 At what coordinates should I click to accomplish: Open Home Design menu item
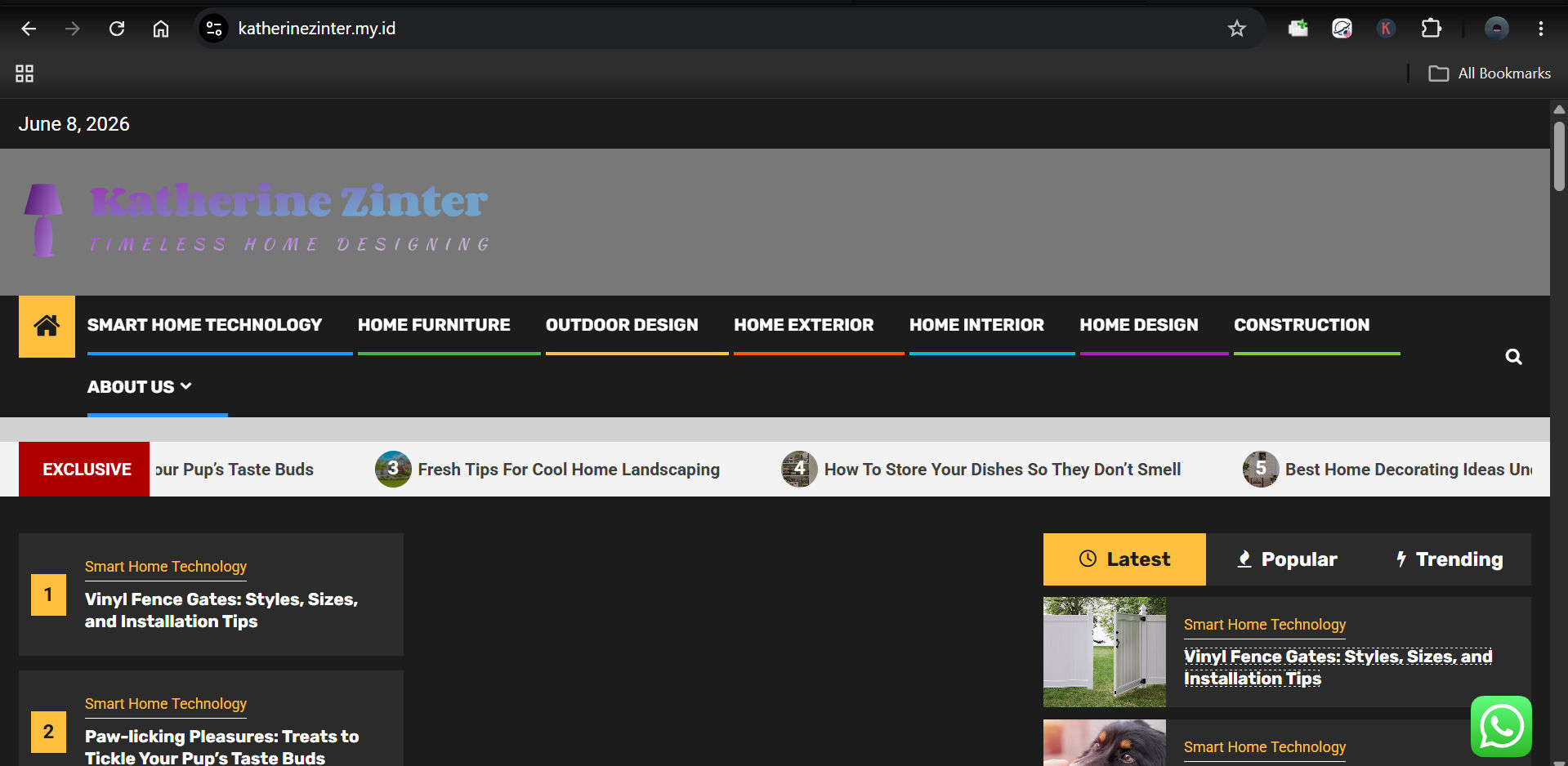(1139, 325)
